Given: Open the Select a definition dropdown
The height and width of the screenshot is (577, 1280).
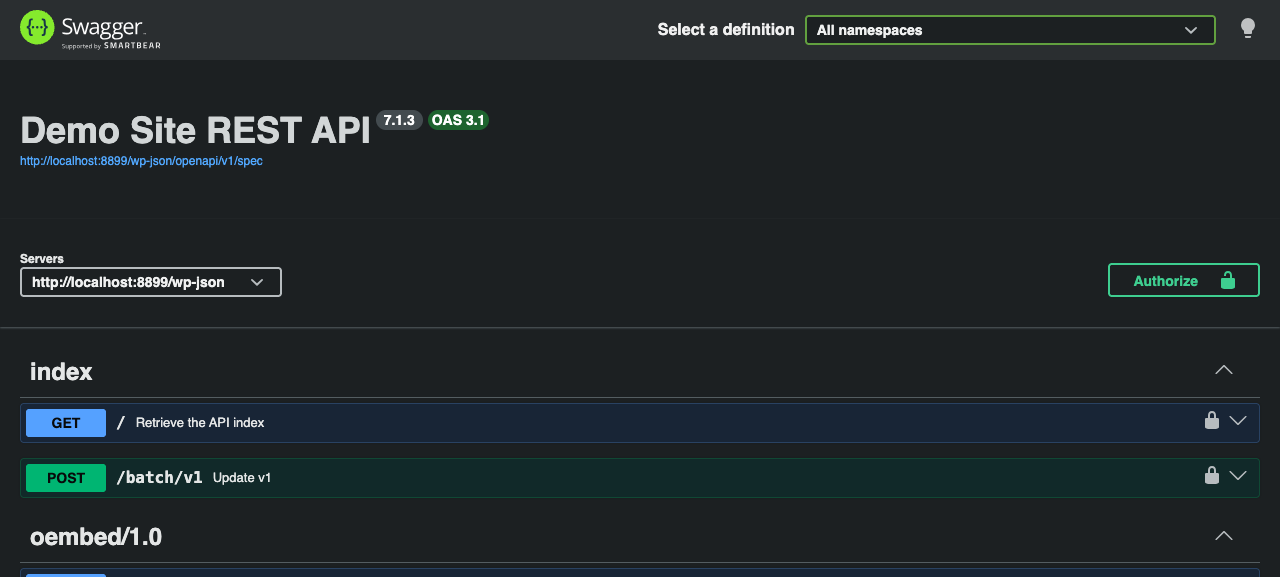Looking at the screenshot, I should point(1010,30).
